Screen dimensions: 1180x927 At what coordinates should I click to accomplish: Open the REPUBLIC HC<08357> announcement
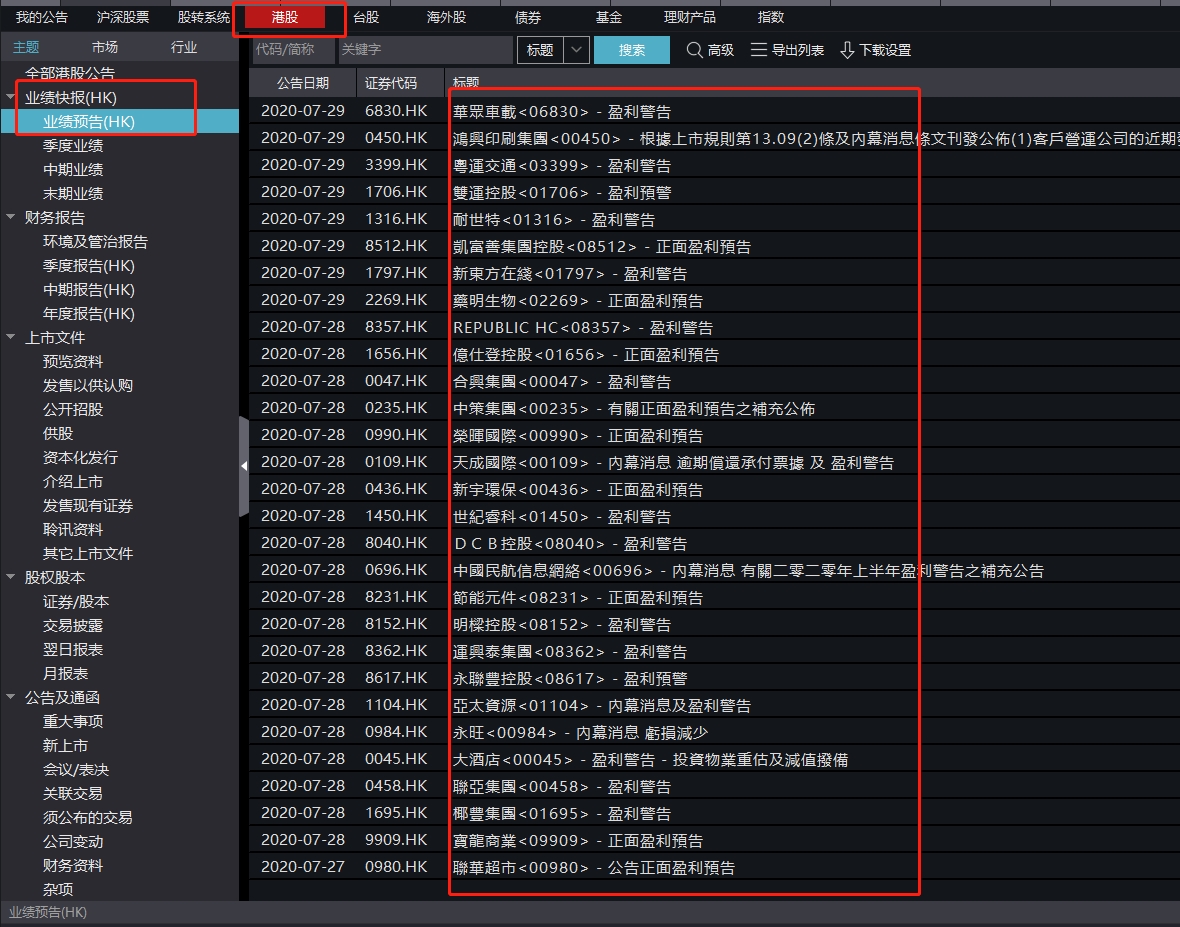(583, 327)
